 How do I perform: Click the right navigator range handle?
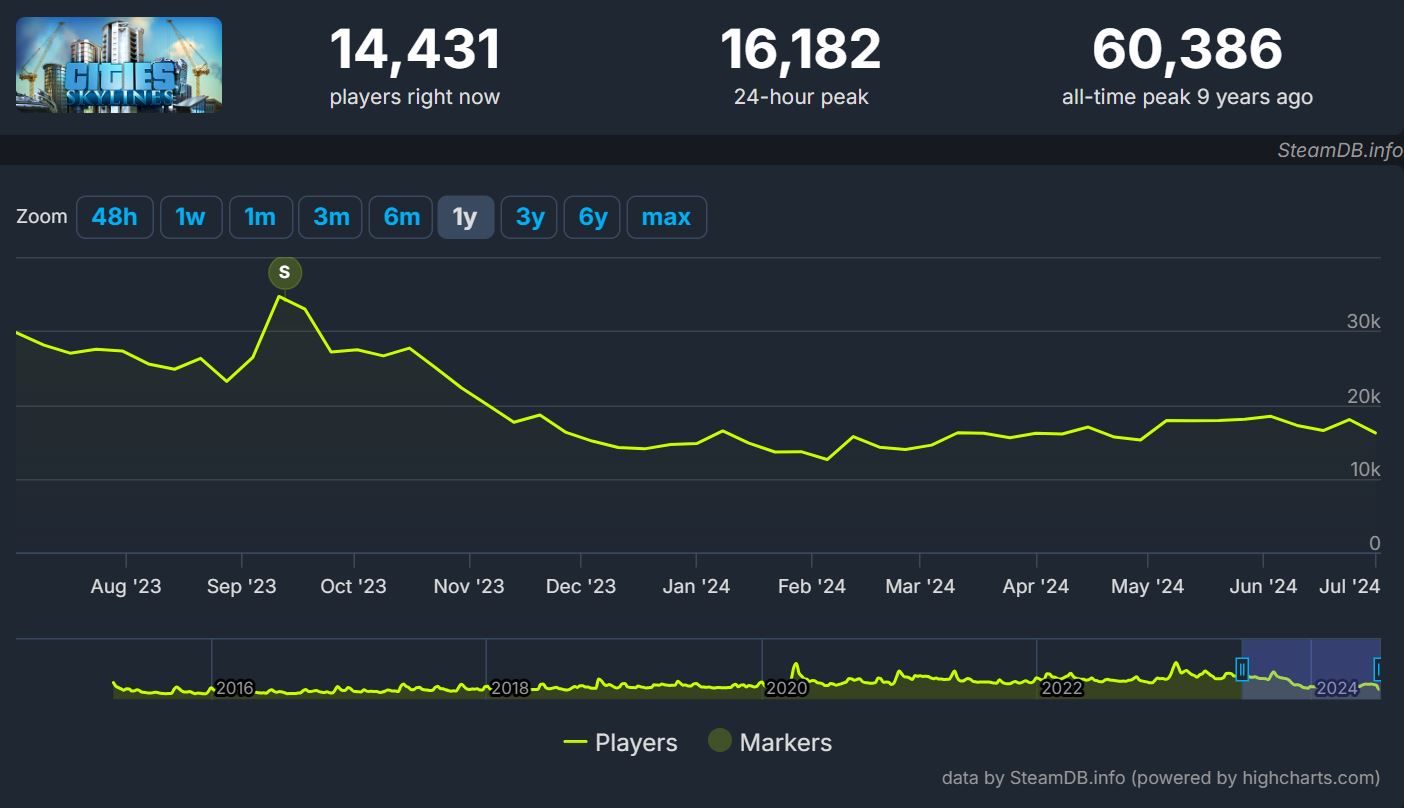click(x=1378, y=669)
